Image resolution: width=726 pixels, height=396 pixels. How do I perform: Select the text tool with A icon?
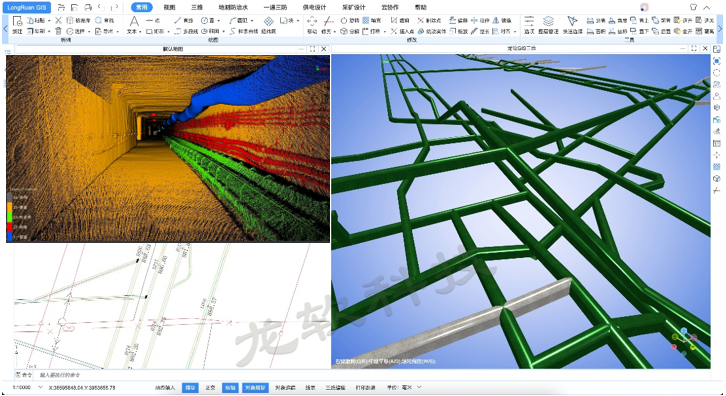pyautogui.click(x=133, y=24)
